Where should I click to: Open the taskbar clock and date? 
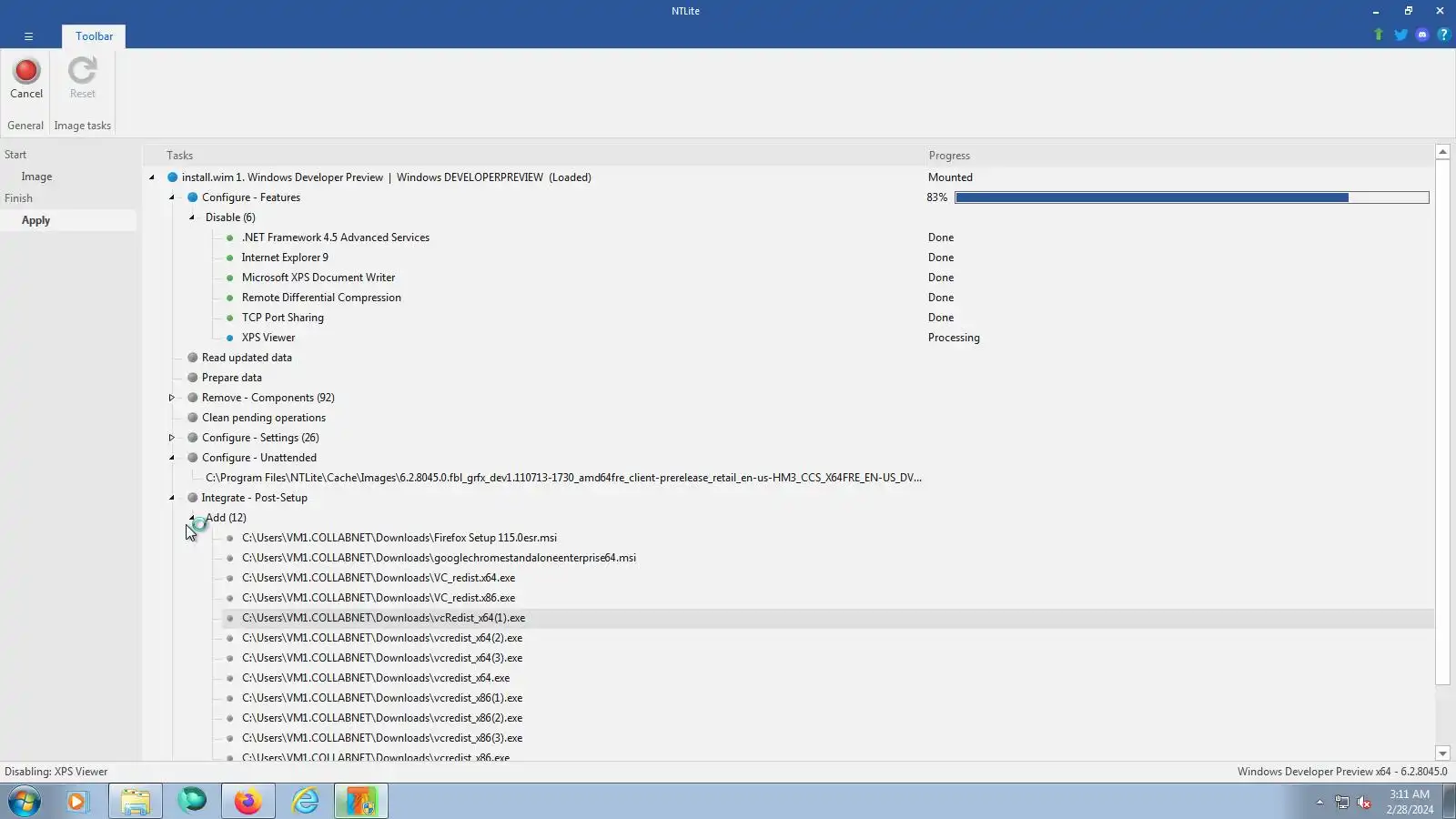click(1410, 802)
